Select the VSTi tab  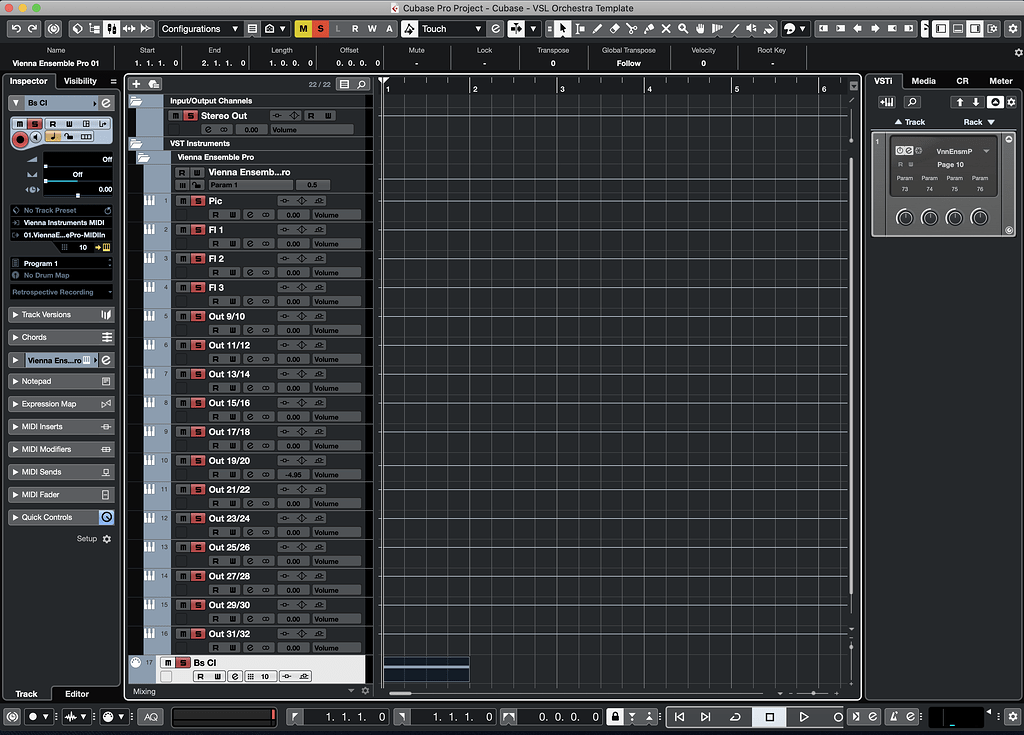point(883,81)
